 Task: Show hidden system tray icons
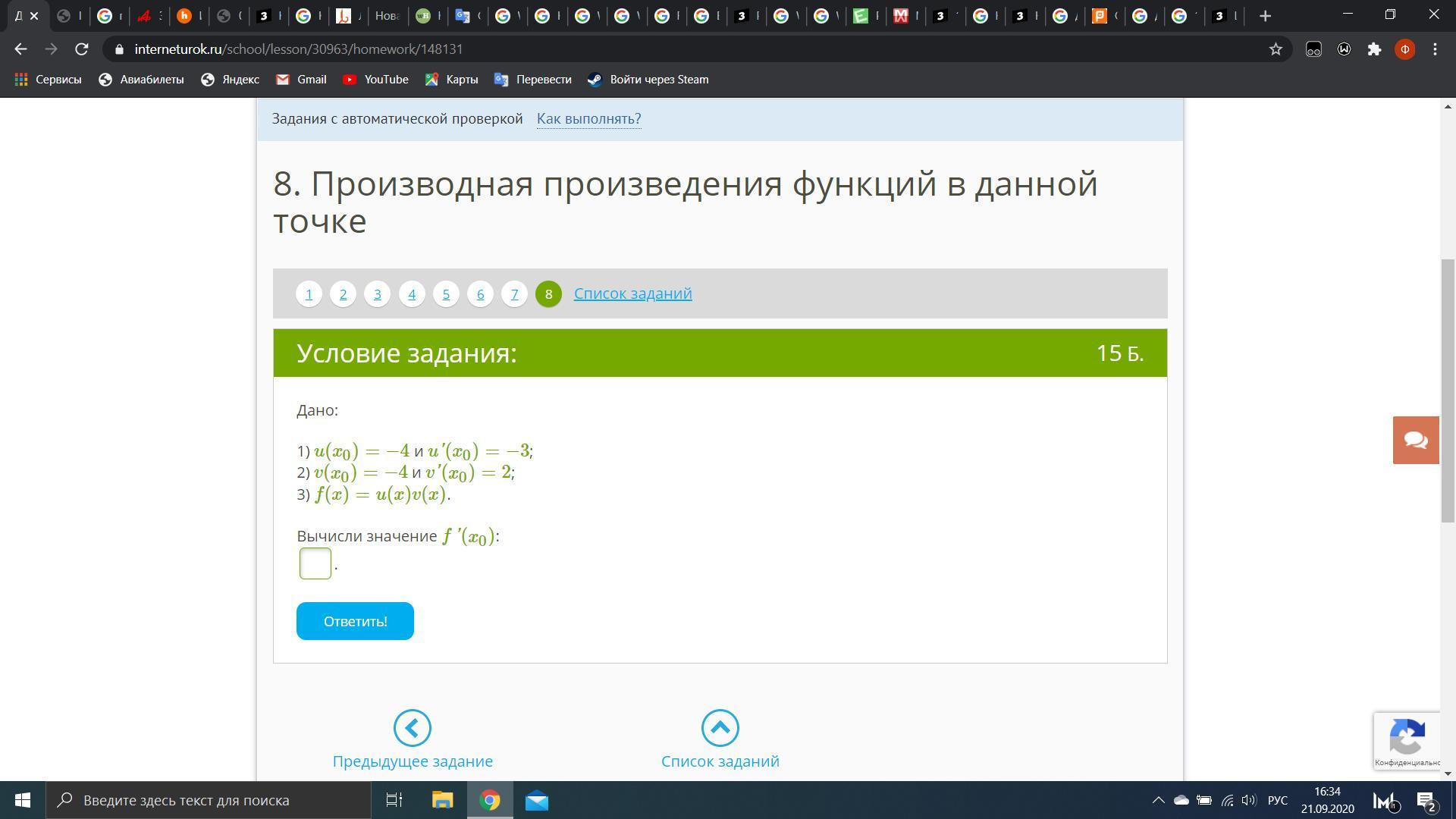pos(1158,800)
